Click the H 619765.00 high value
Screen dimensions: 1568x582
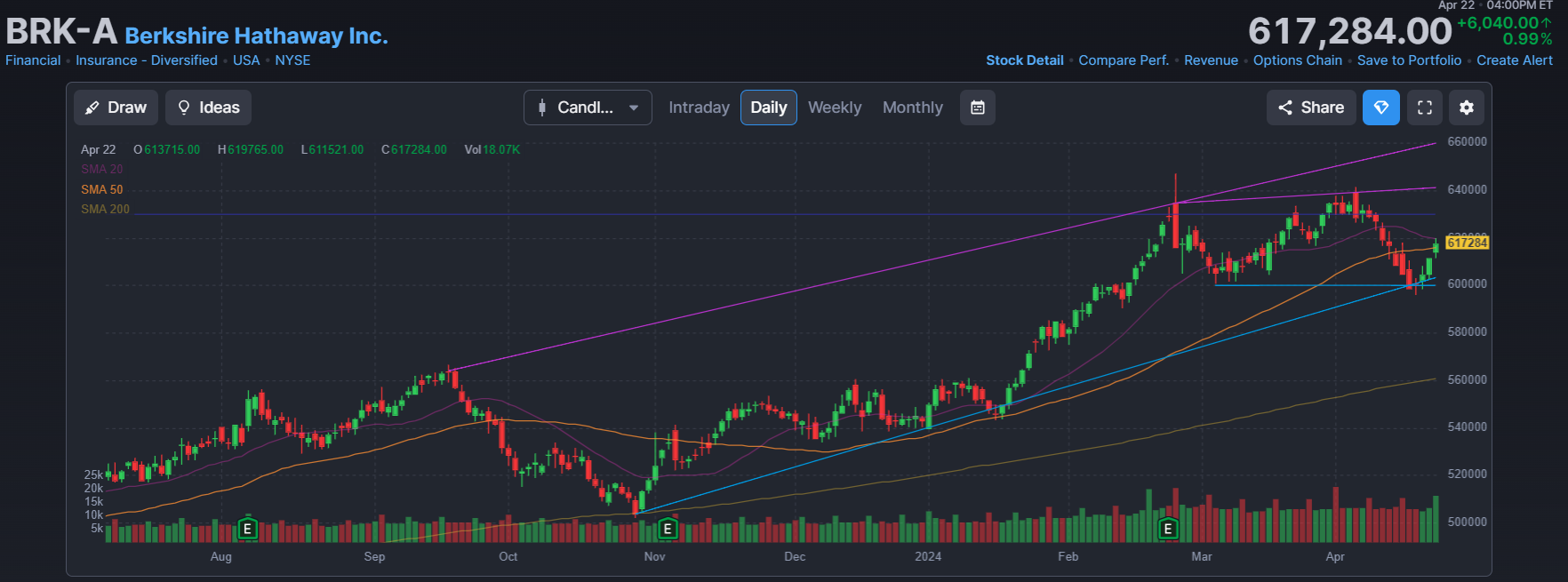251,149
